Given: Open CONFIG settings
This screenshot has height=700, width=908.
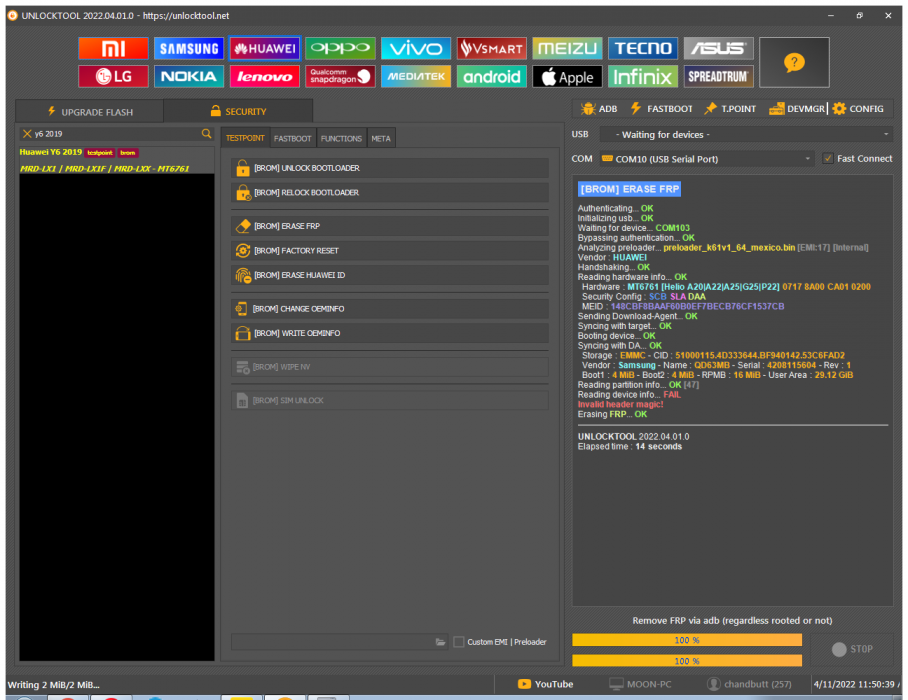Looking at the screenshot, I should click(x=858, y=109).
